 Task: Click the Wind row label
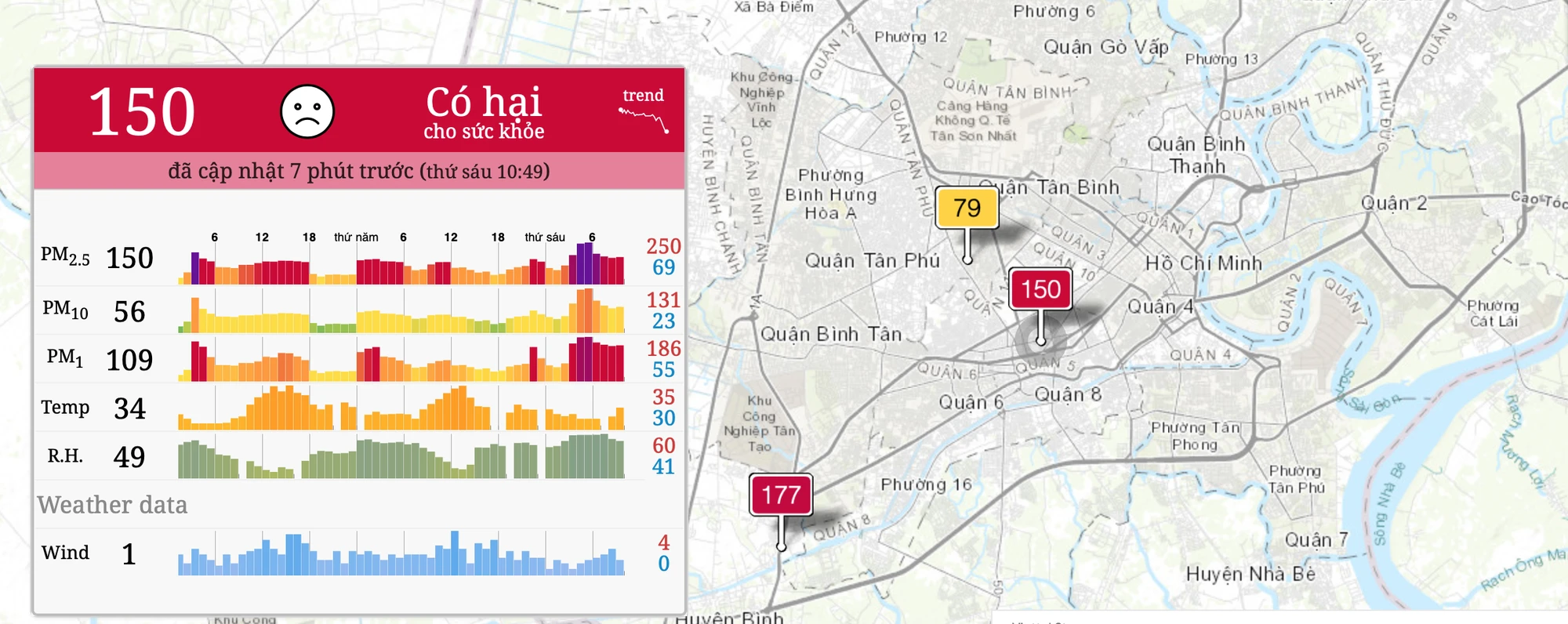tap(66, 553)
